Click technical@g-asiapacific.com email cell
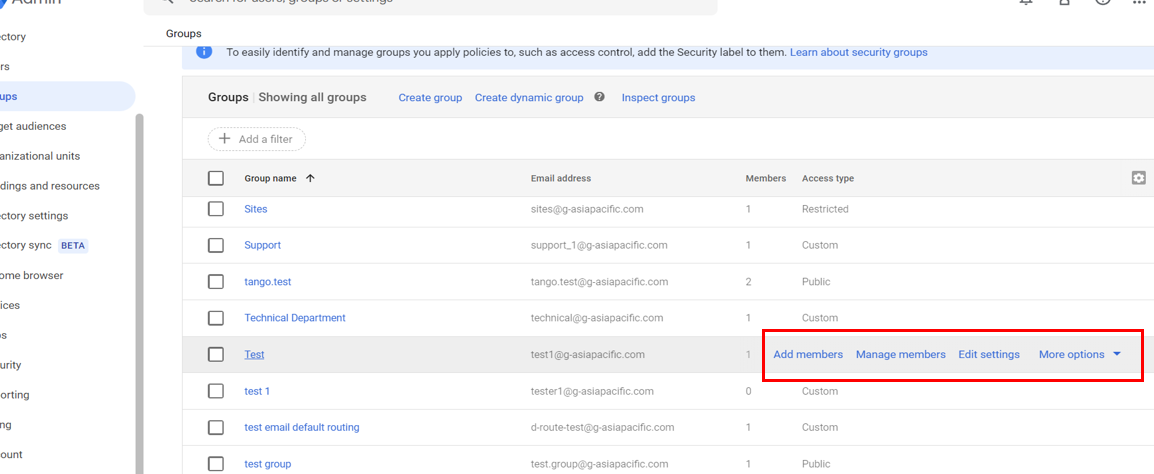 pyautogui.click(x=597, y=318)
